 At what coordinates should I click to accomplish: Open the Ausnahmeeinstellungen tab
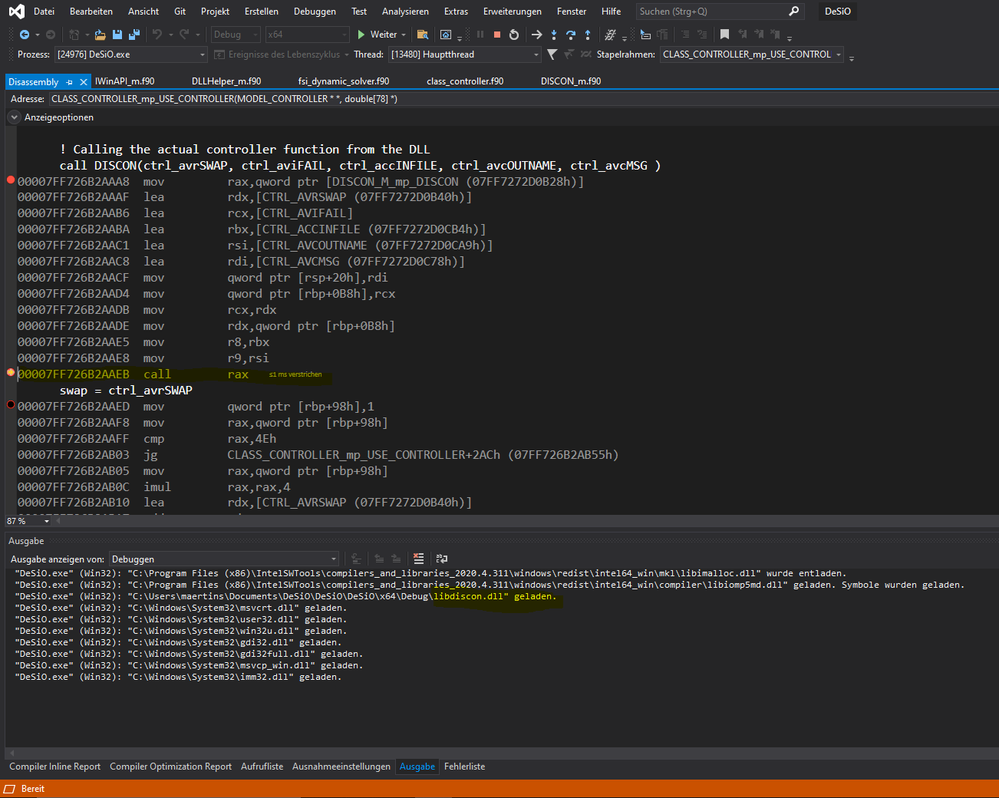click(x=341, y=766)
